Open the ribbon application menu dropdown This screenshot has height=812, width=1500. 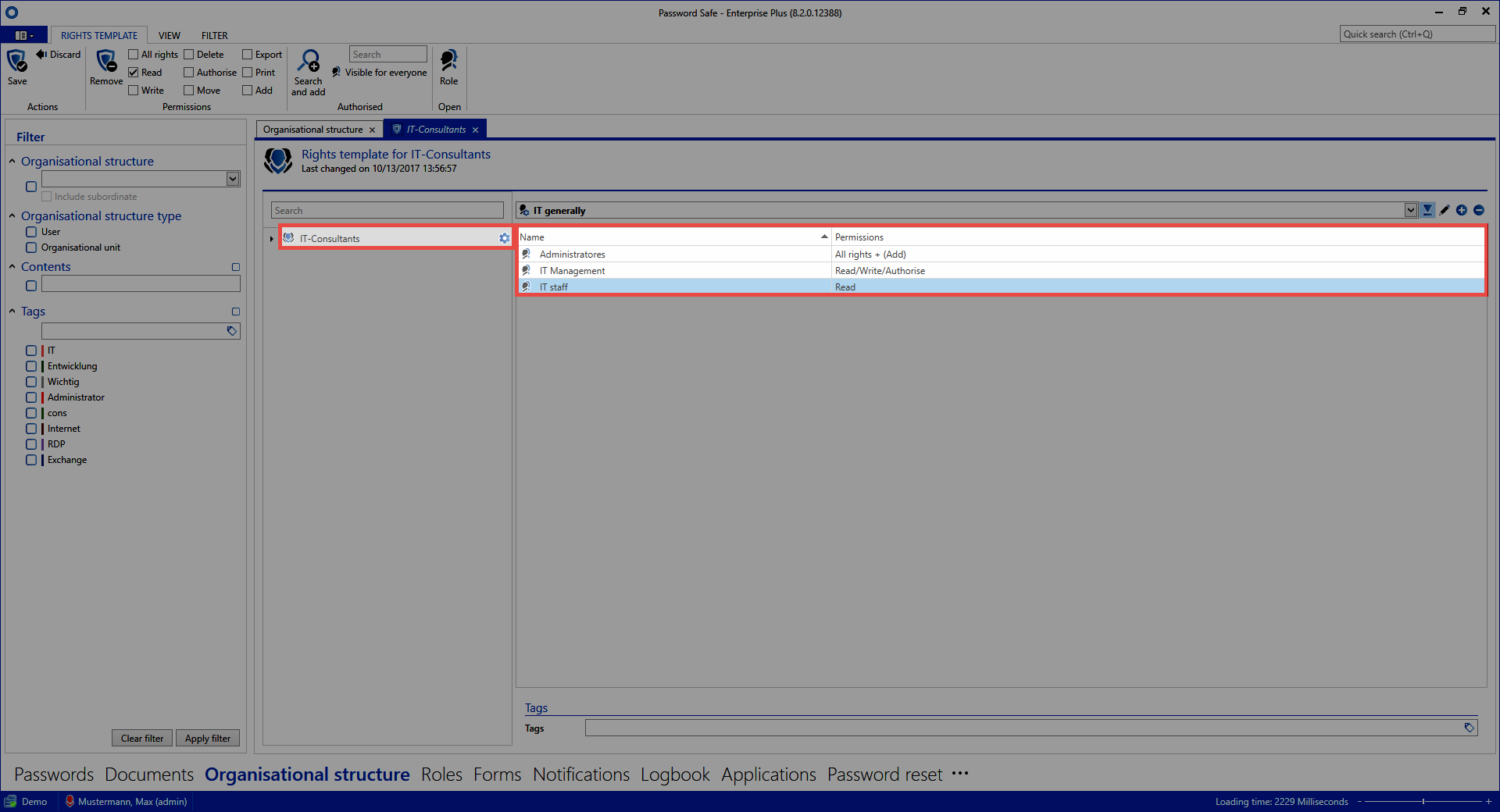[x=24, y=35]
